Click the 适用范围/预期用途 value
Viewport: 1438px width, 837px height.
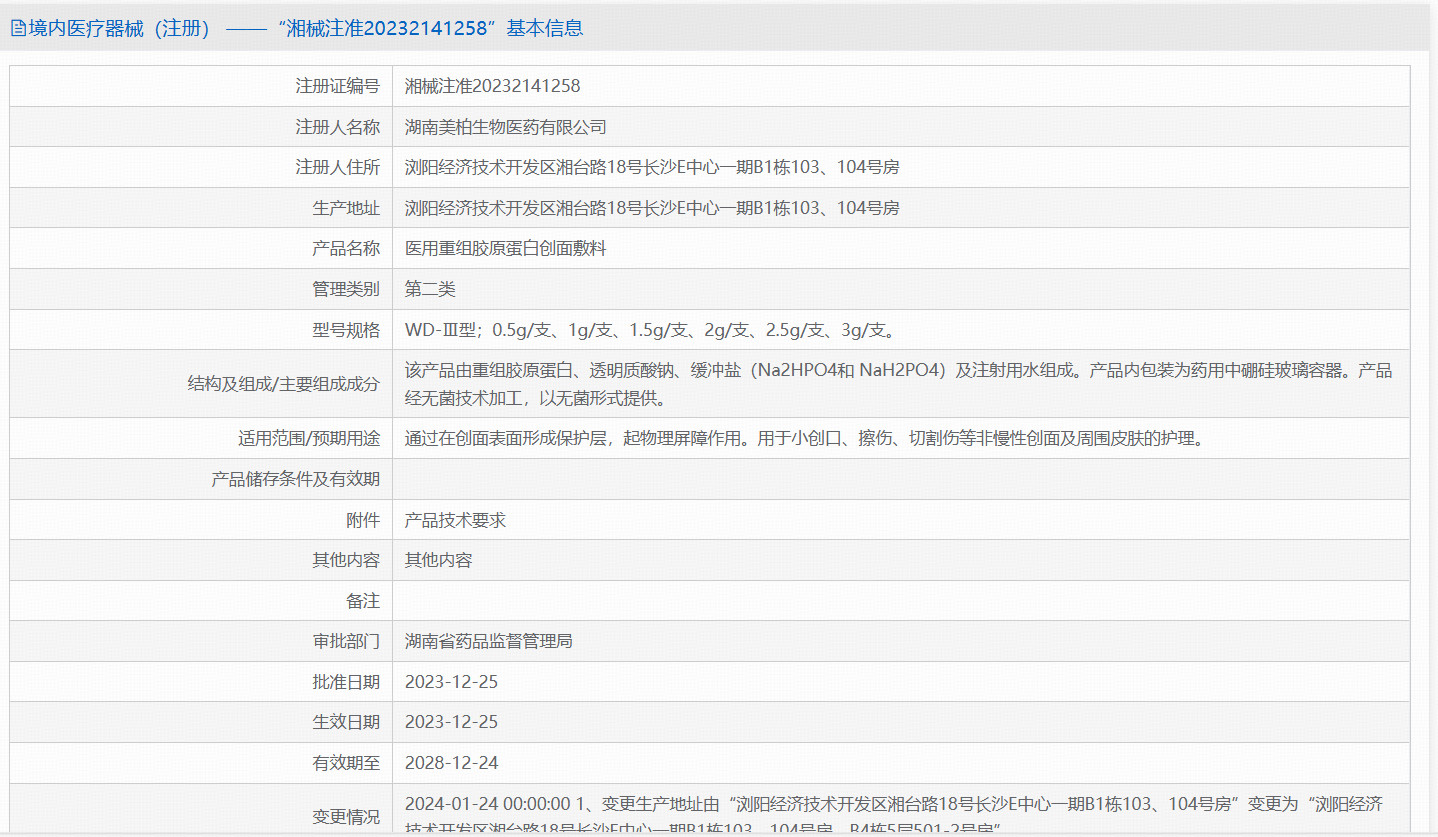pos(700,438)
